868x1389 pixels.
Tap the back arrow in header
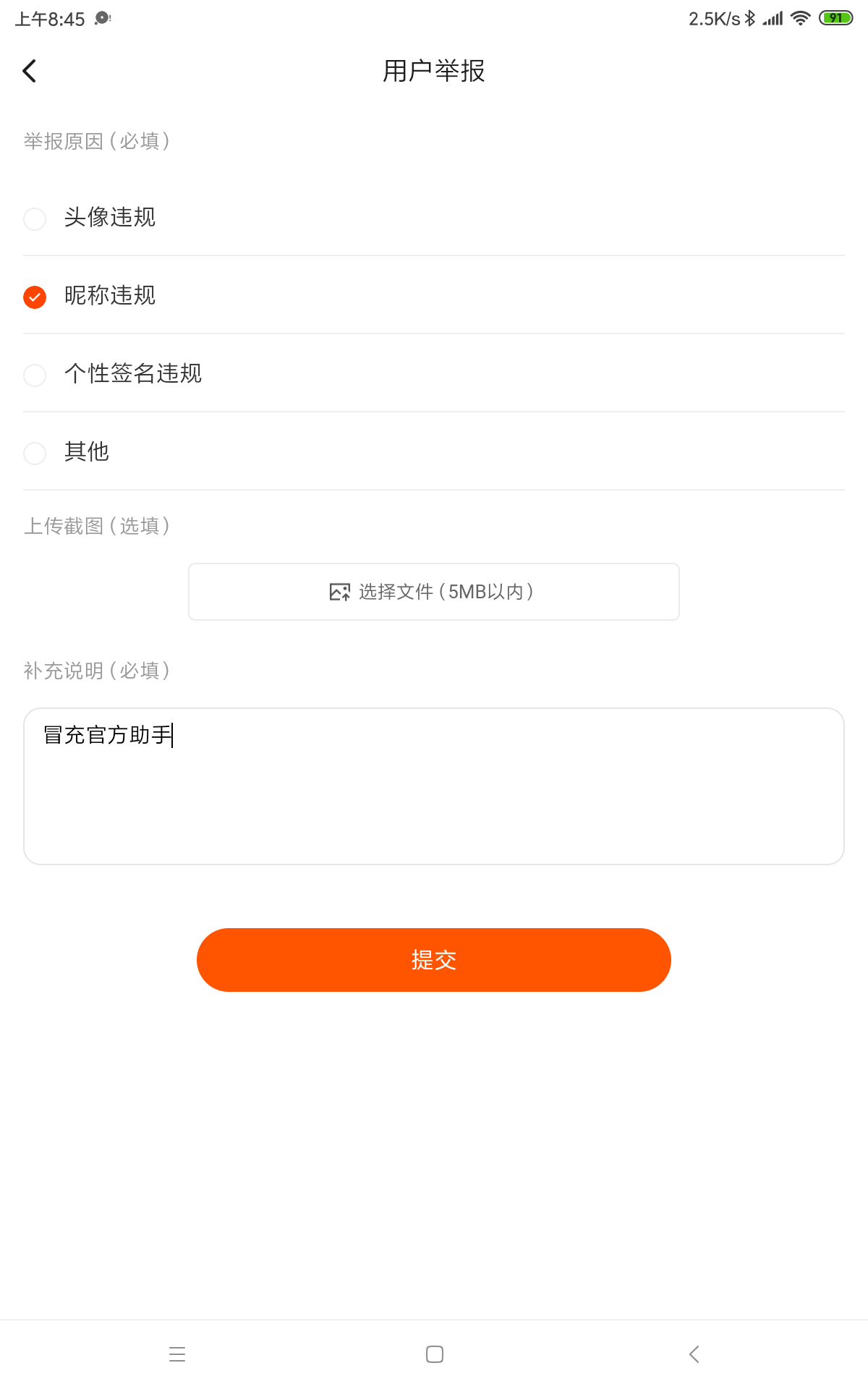coord(30,71)
